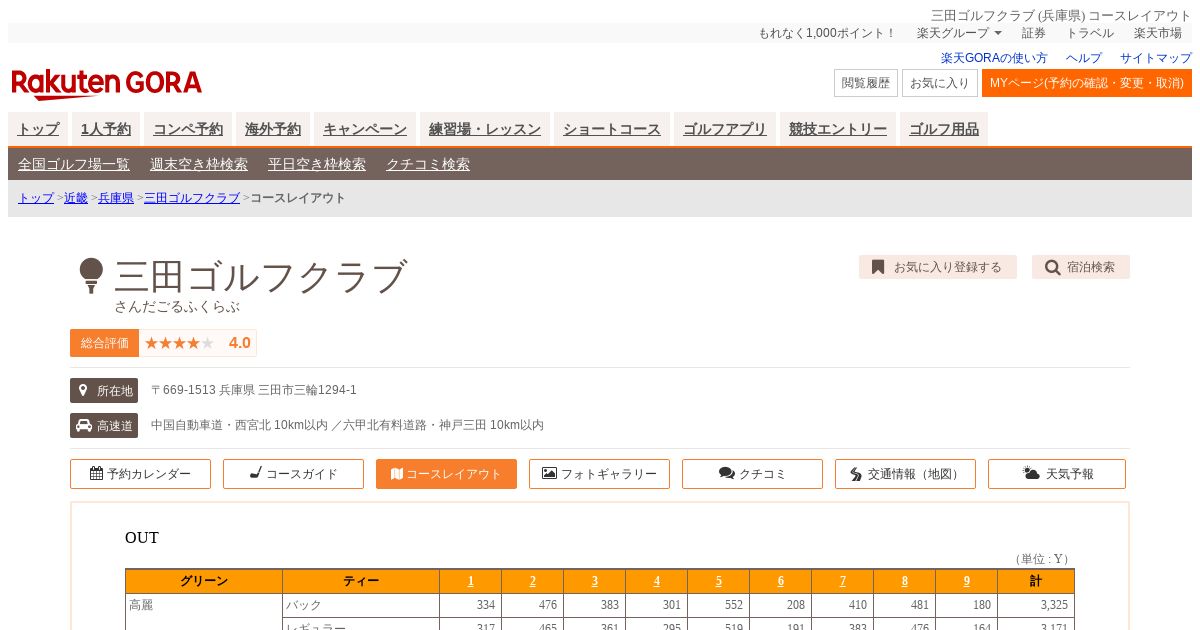Click the お気に入り登録する button
The height and width of the screenshot is (630, 1200).
[938, 267]
